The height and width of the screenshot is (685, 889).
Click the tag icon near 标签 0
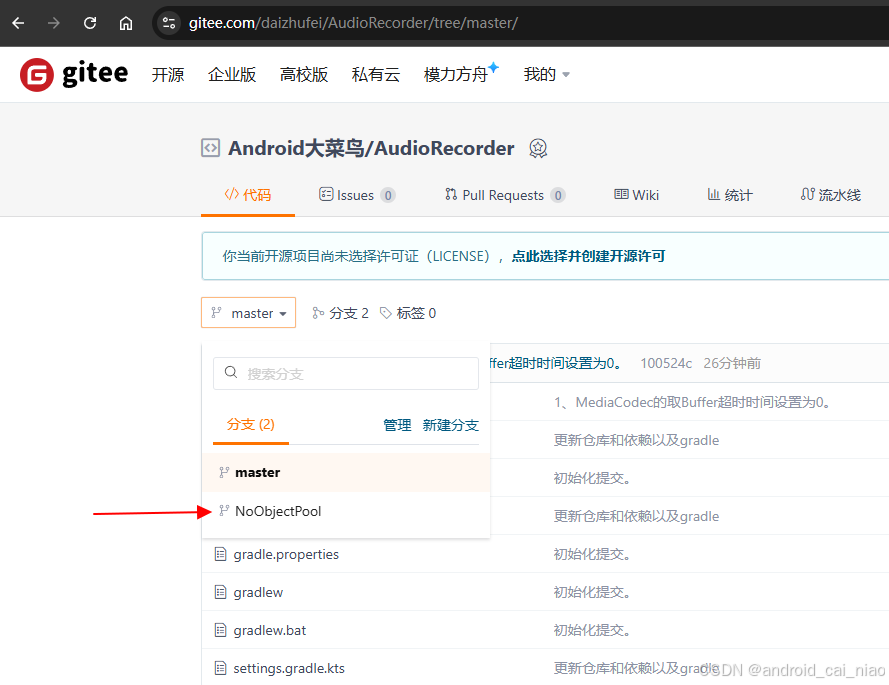[x=386, y=313]
